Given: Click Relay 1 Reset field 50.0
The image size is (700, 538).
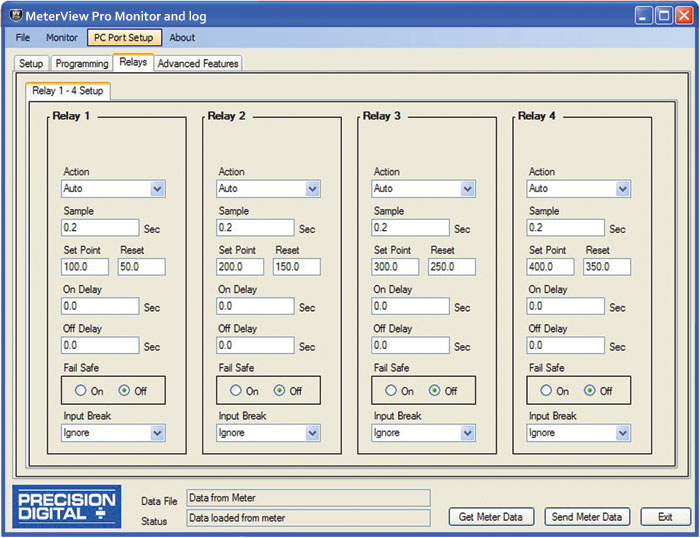Looking at the screenshot, I should pos(142,267).
